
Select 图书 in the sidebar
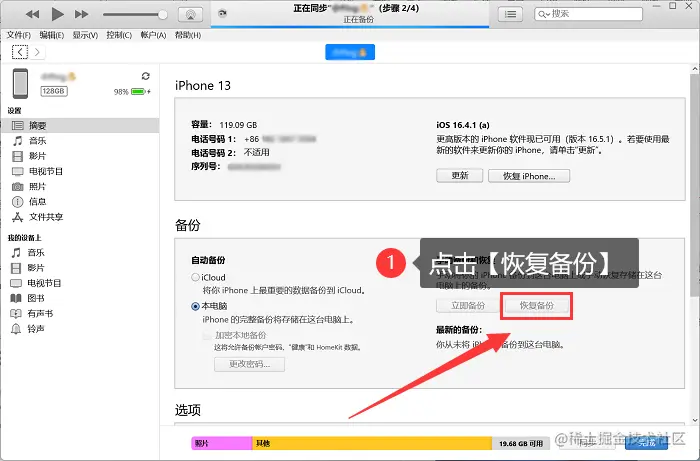click(80, 298)
